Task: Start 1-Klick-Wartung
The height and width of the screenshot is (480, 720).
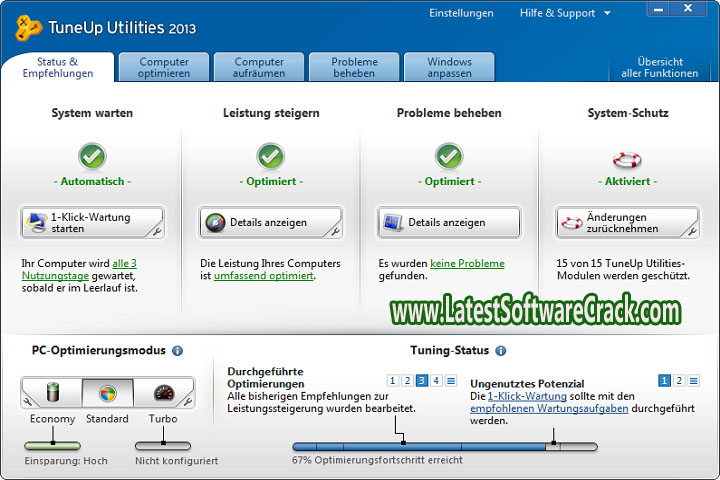Action: click(92, 222)
